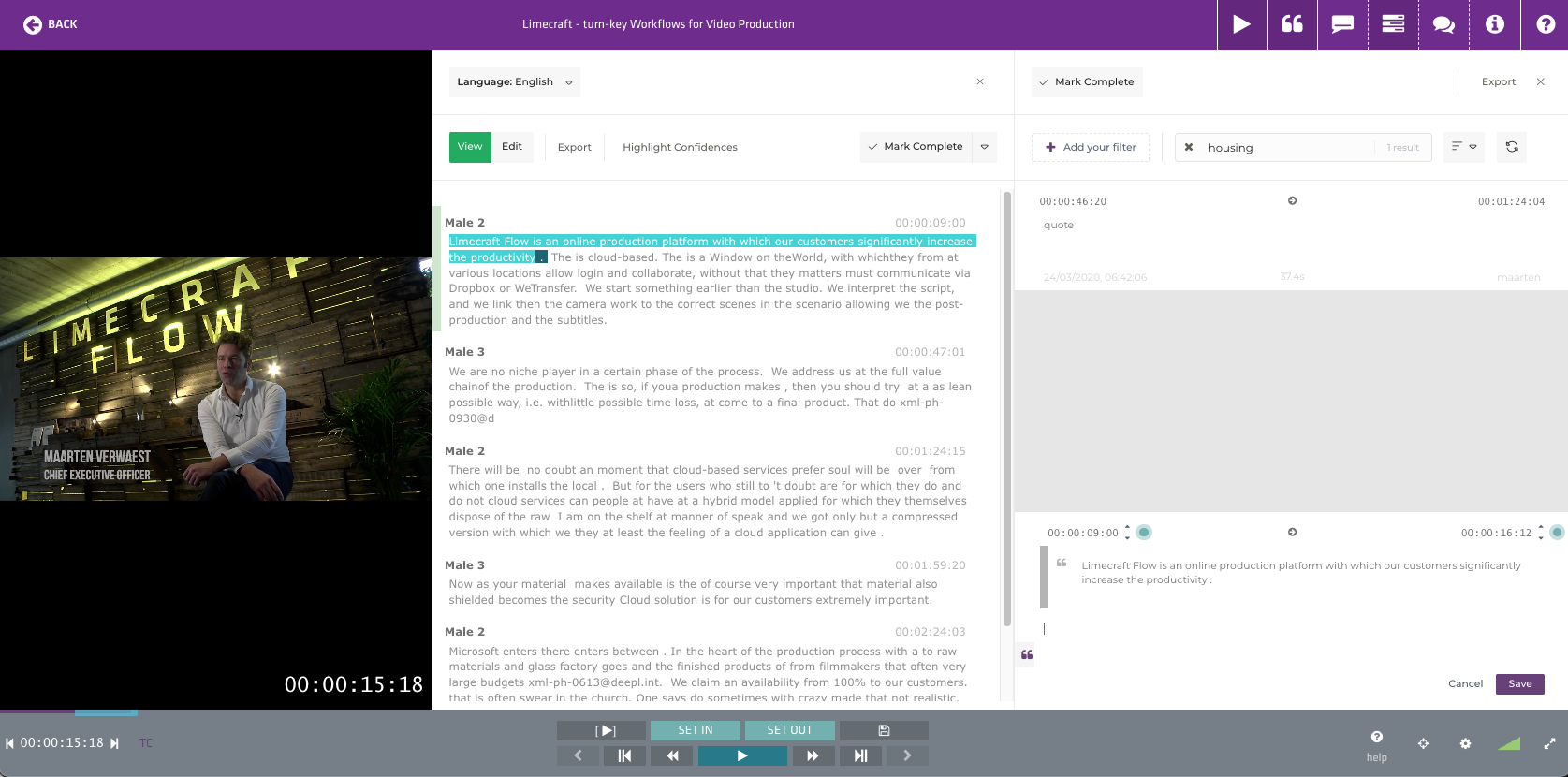
Task: Open the transcript Export option
Action: [x=574, y=147]
